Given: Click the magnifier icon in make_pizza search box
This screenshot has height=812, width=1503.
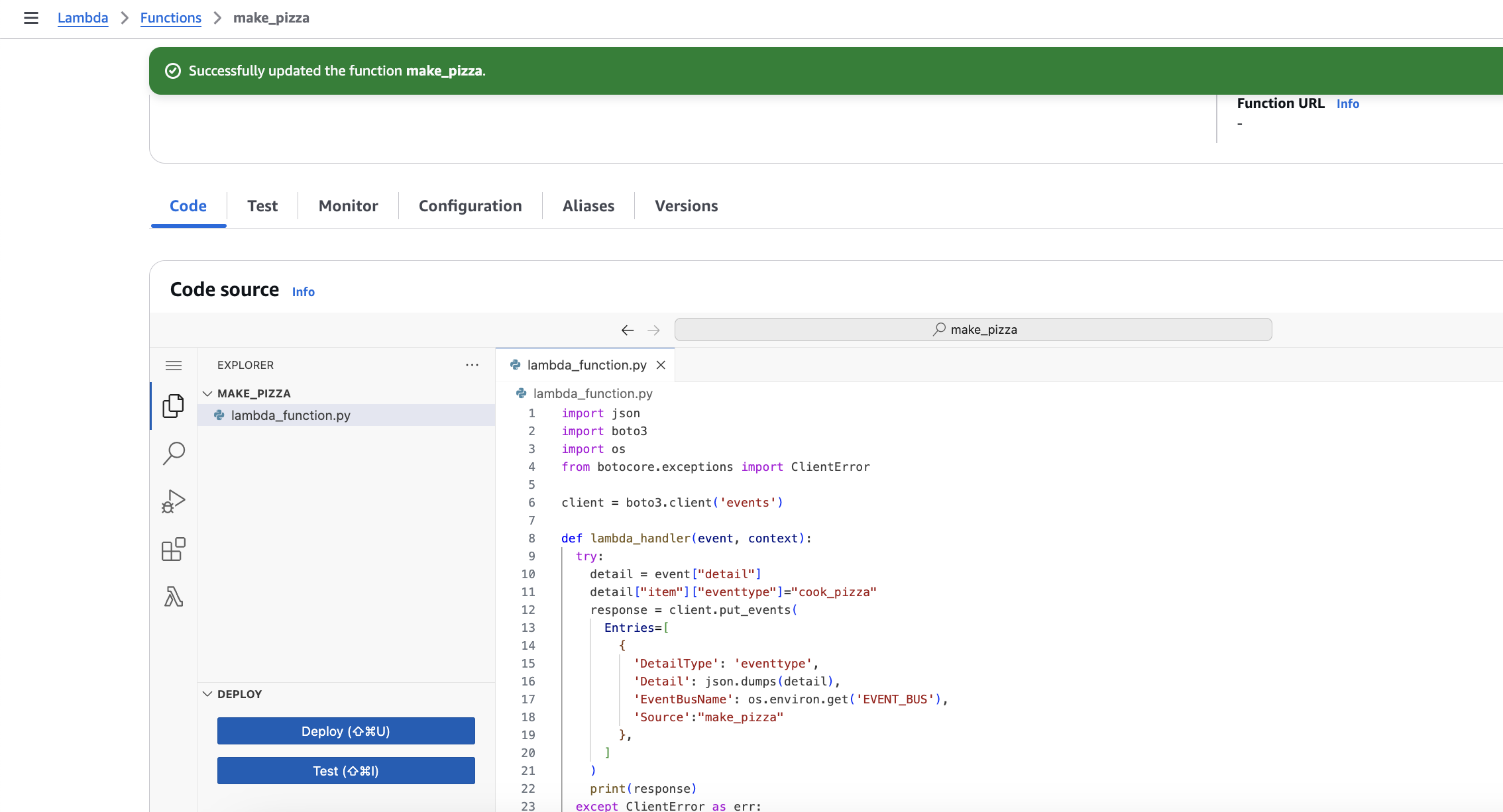Looking at the screenshot, I should [939, 329].
